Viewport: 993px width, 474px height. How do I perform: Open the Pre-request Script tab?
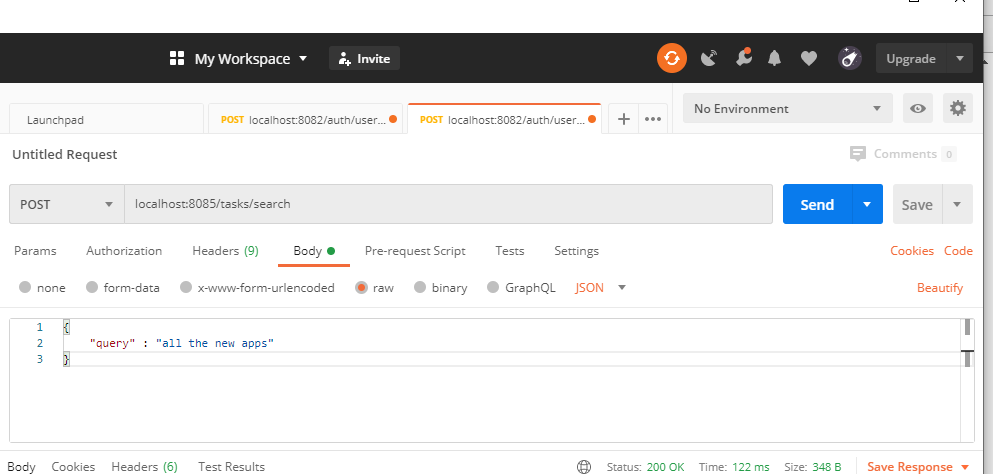click(415, 251)
